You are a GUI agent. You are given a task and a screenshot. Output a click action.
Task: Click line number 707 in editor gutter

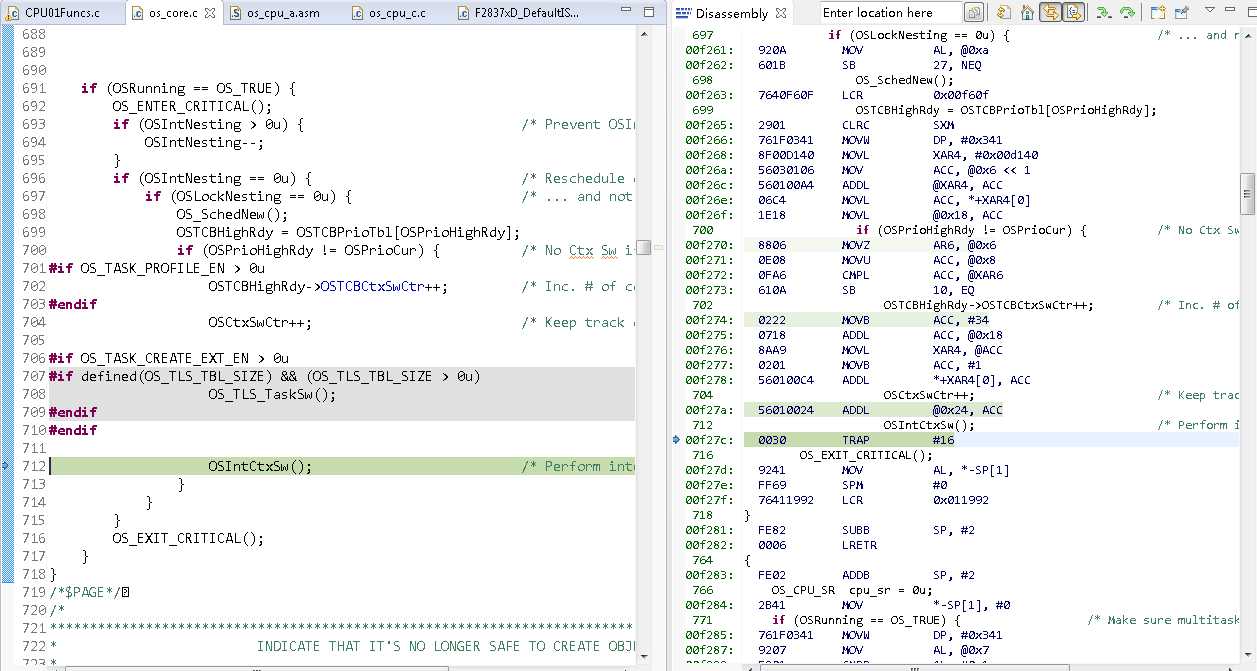pos(34,376)
